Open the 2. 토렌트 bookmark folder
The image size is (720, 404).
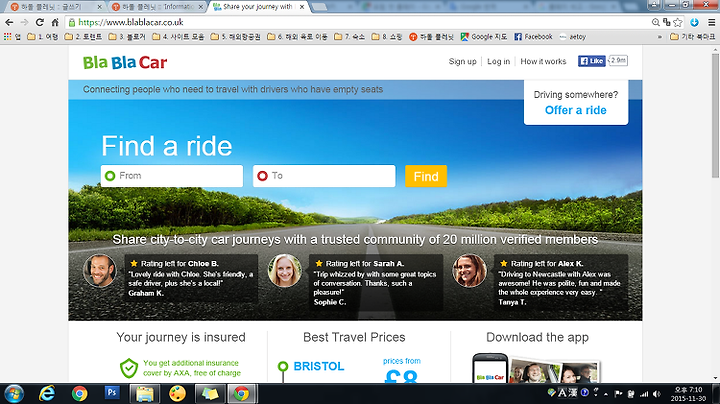[83, 37]
